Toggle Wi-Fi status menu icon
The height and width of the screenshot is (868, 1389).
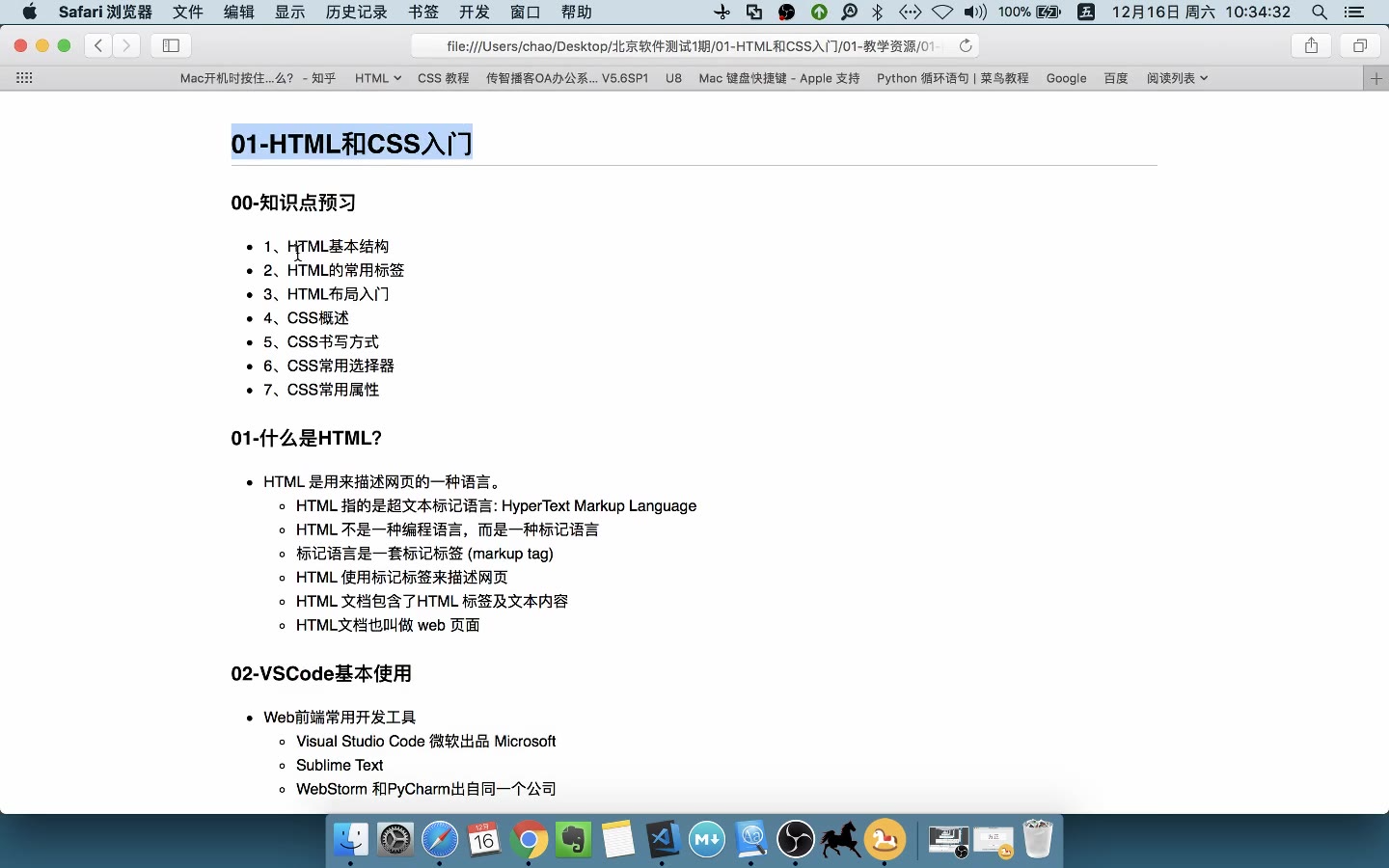point(942,12)
